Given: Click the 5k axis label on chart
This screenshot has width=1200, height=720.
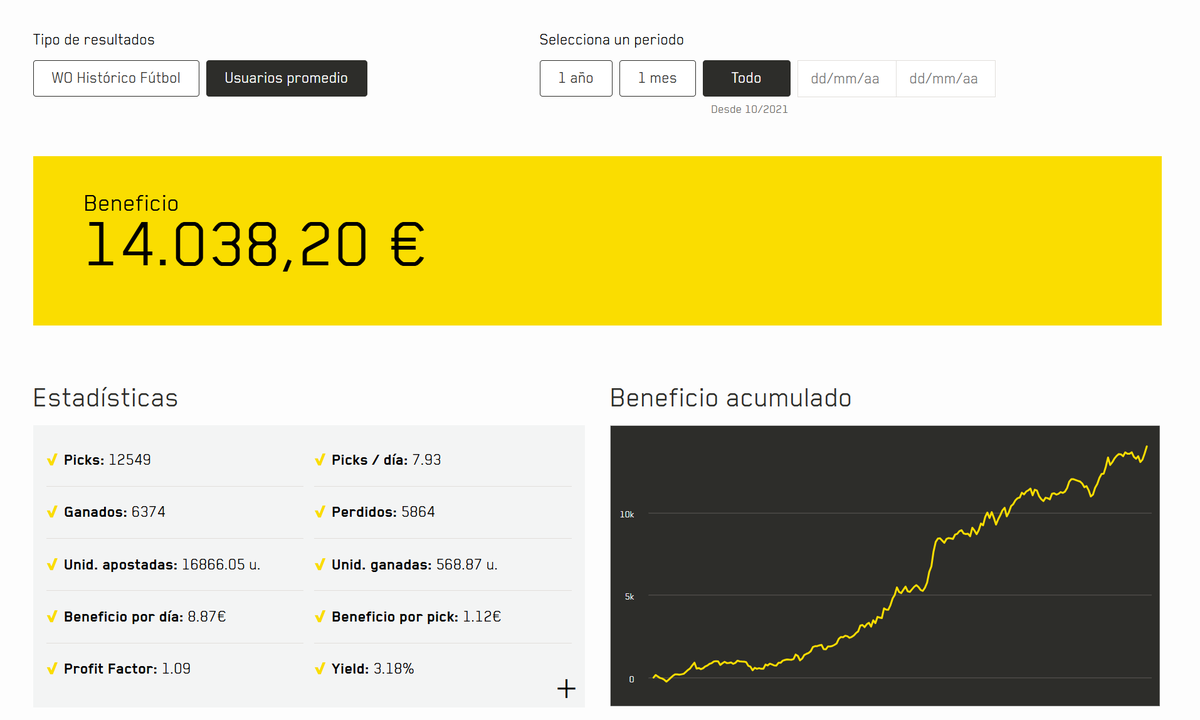Looking at the screenshot, I should (x=629, y=597).
